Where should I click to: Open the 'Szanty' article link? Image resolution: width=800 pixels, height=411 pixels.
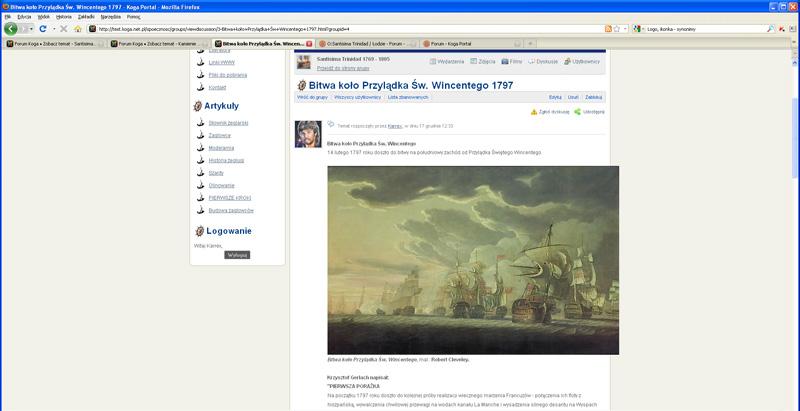(x=216, y=173)
